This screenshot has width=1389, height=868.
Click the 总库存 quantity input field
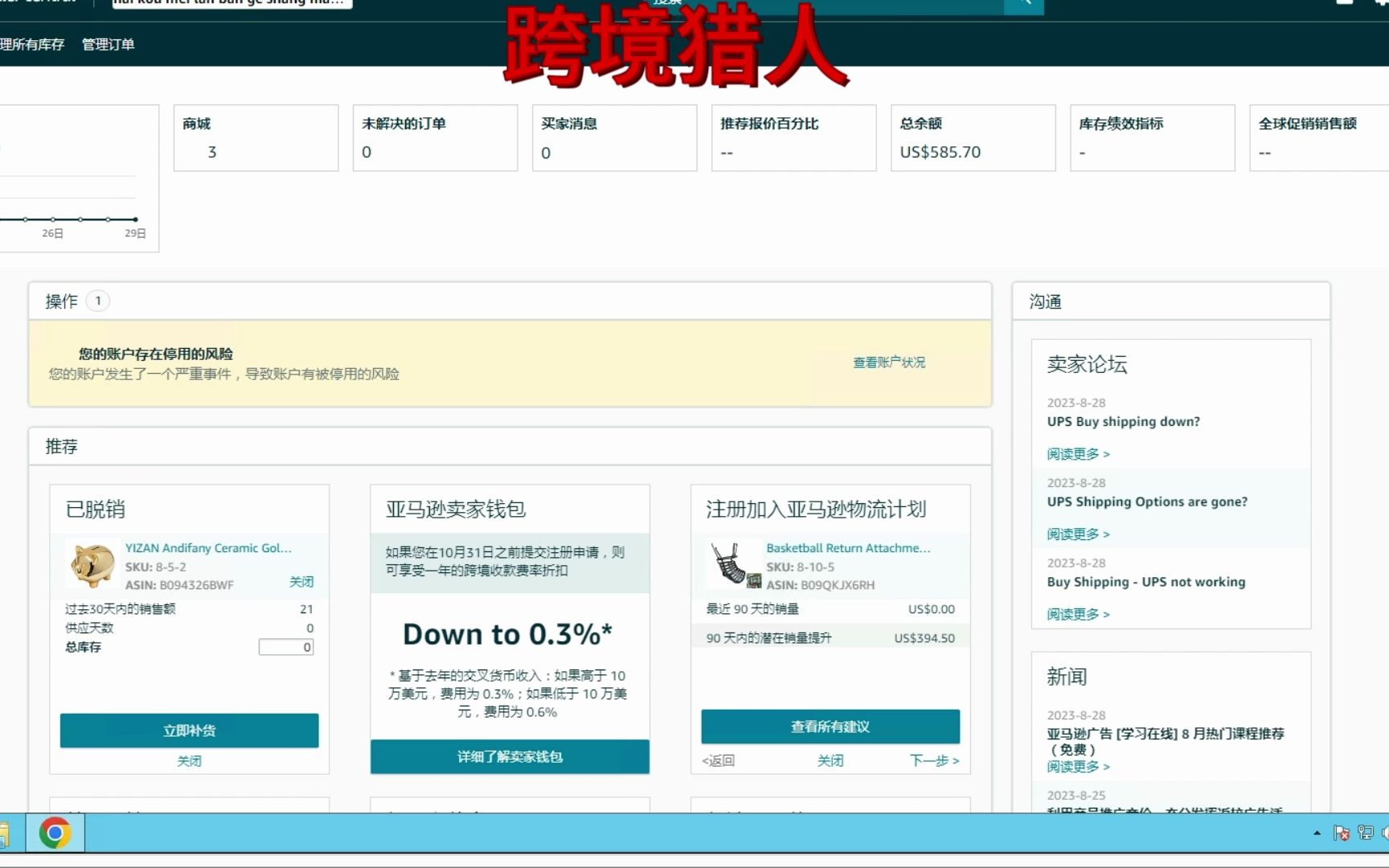286,647
